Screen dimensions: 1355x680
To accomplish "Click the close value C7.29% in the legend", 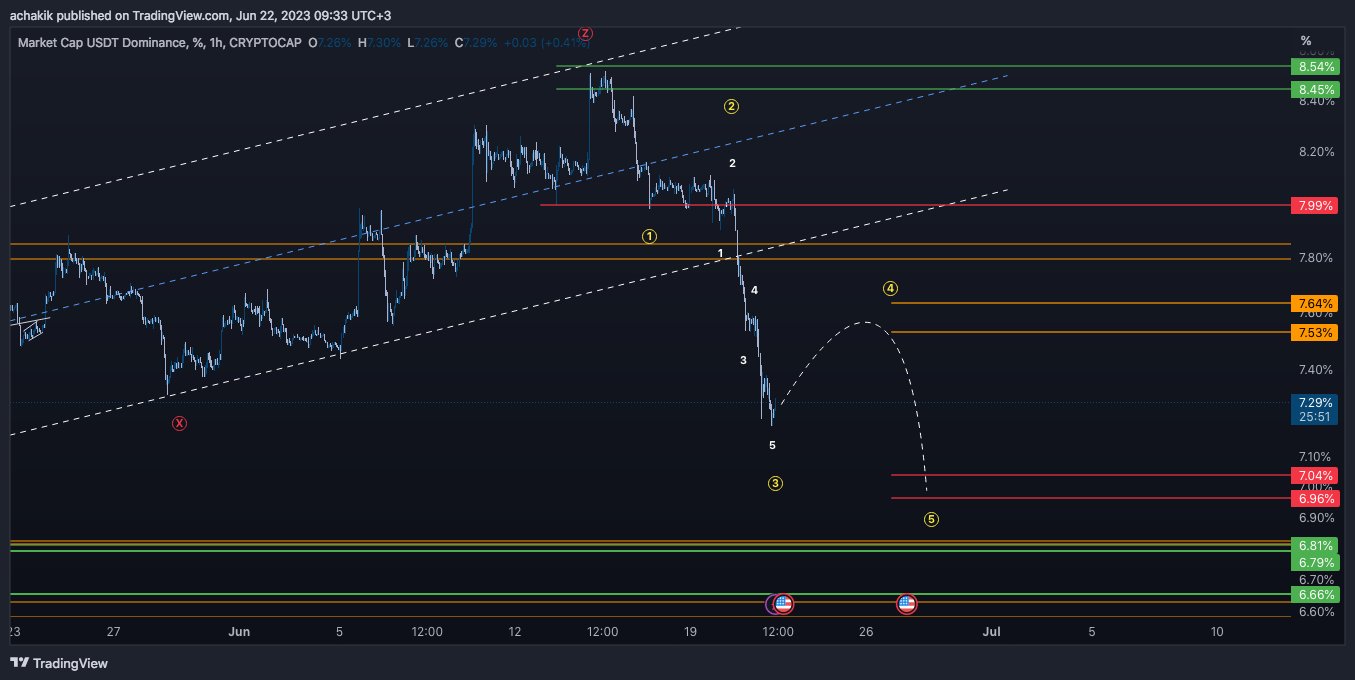I will pos(477,42).
